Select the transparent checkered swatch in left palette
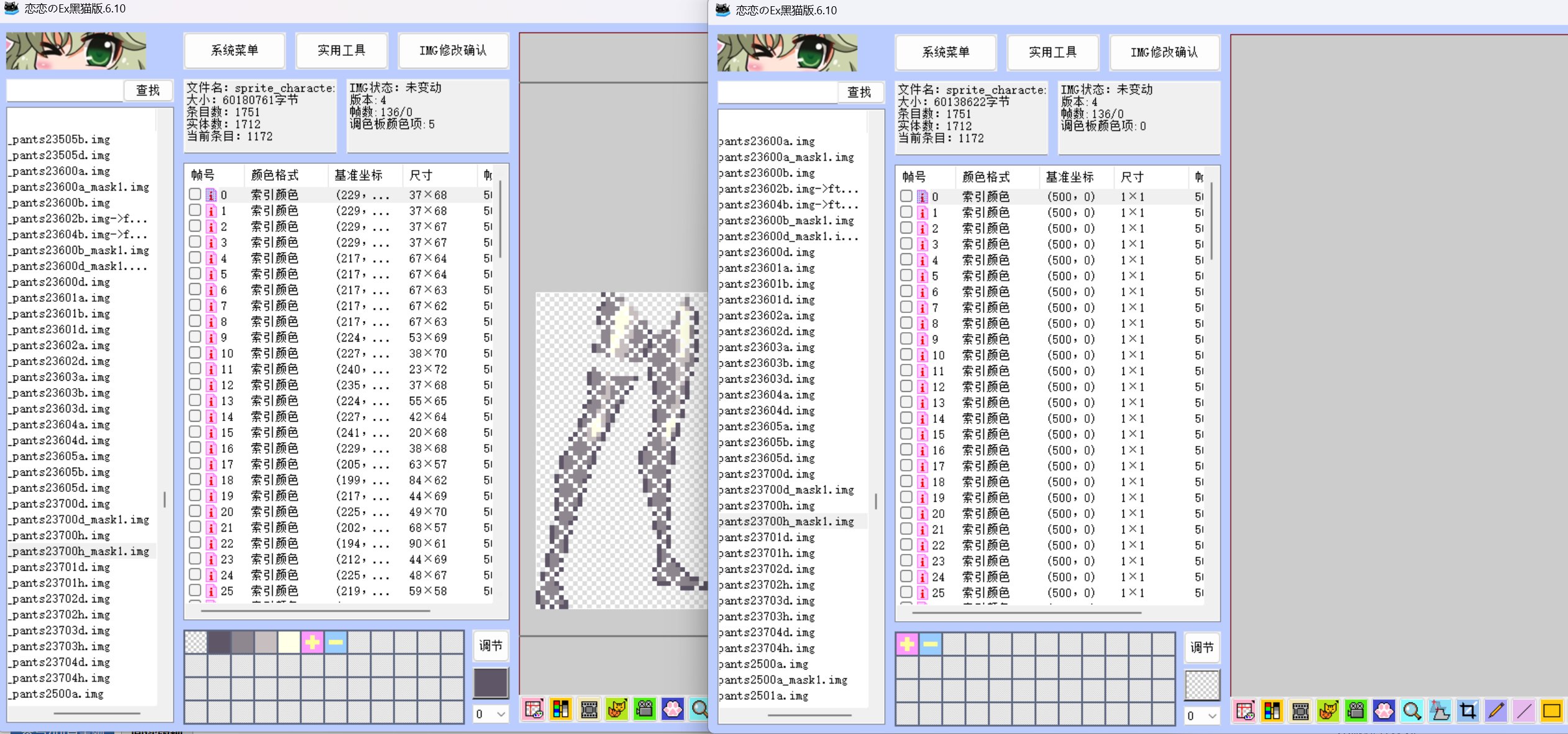 click(196, 642)
